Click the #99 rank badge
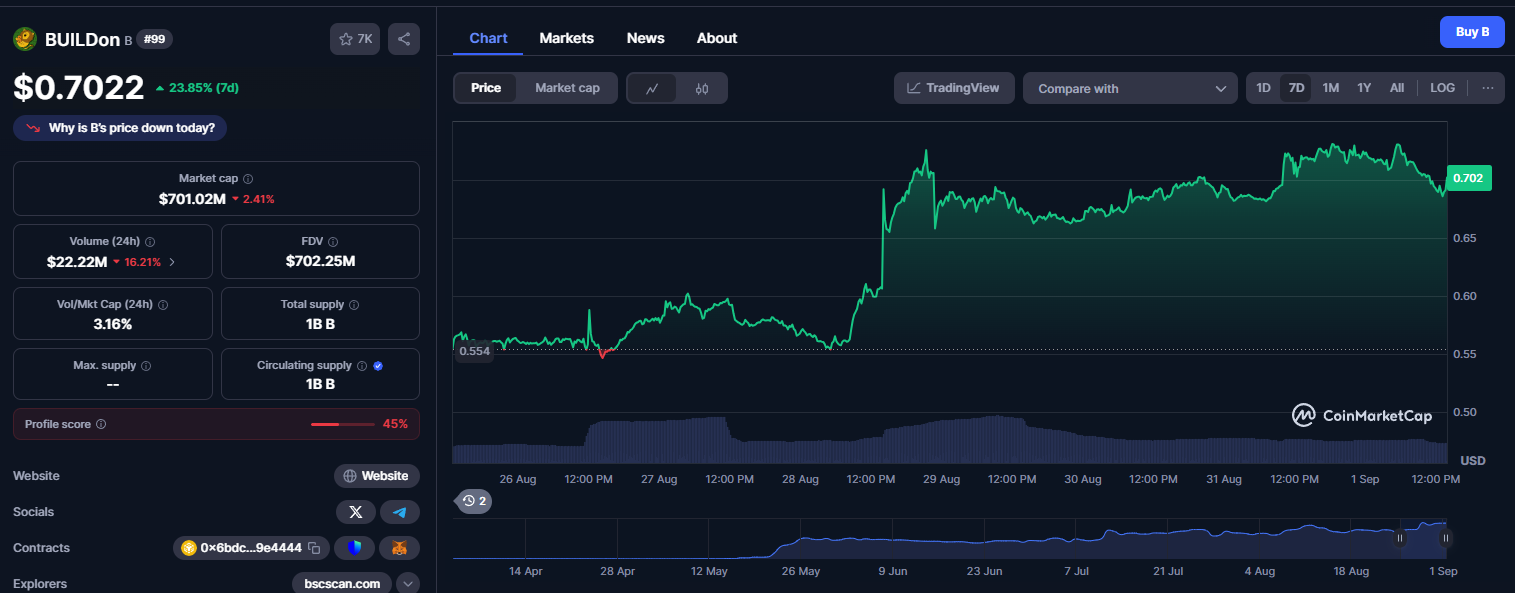Viewport: 1515px width, 593px height. (155, 39)
